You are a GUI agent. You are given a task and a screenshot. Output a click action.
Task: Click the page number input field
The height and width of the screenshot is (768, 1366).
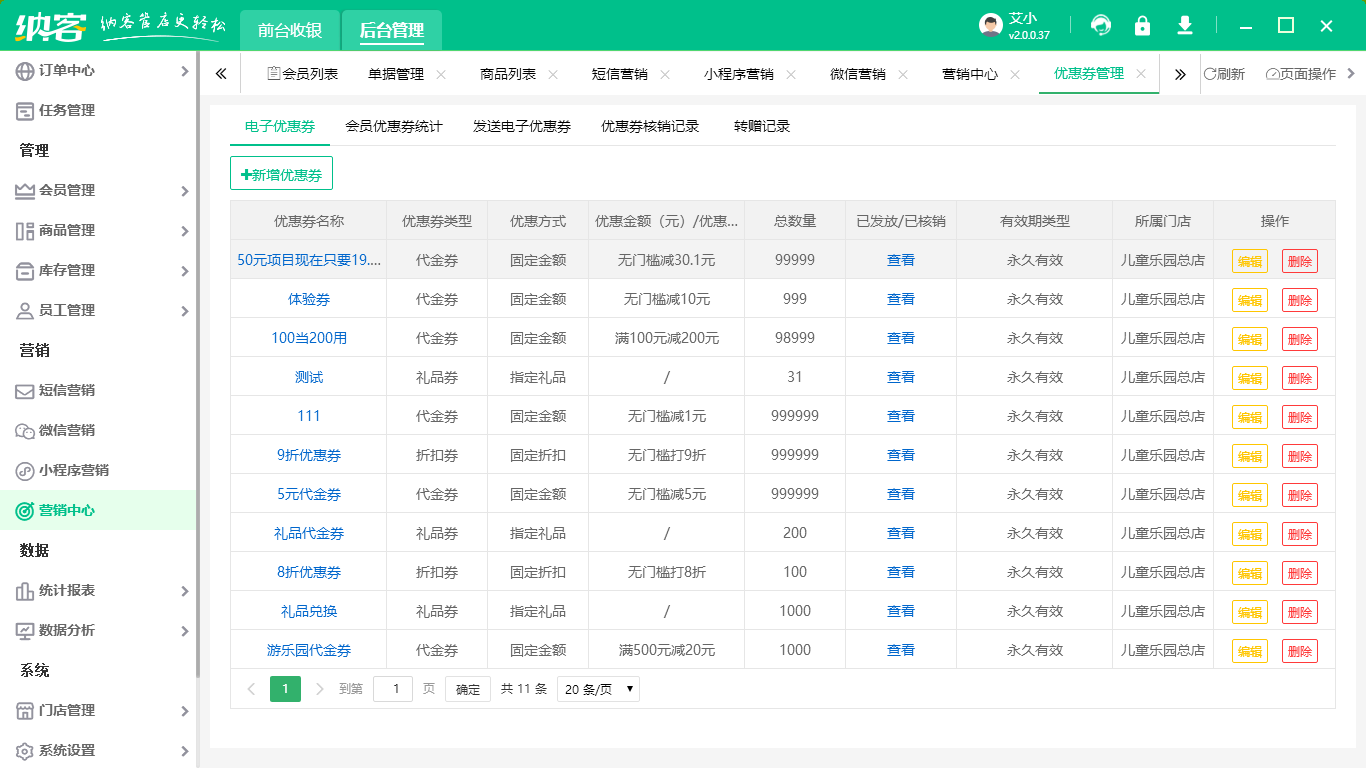pos(392,689)
